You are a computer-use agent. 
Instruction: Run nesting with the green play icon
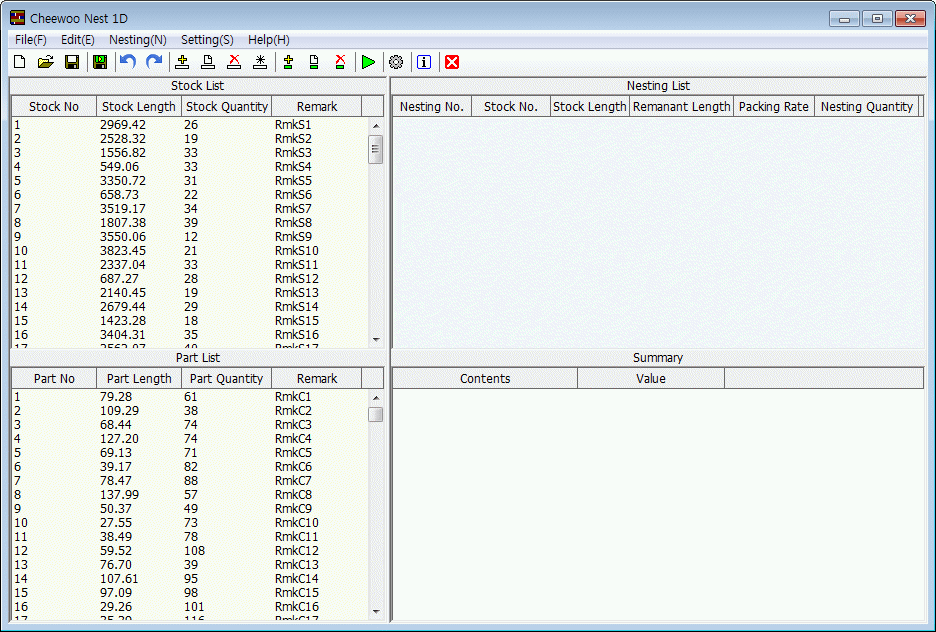[x=369, y=62]
